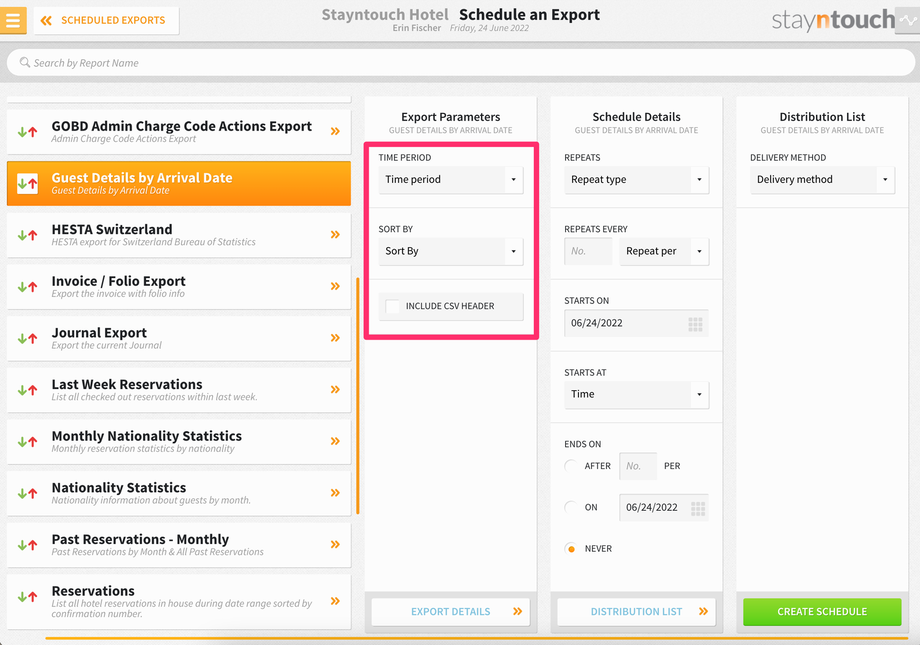Click the 'Export Parameters' panel heading
Screen dimensions: 920x645
tap(451, 117)
